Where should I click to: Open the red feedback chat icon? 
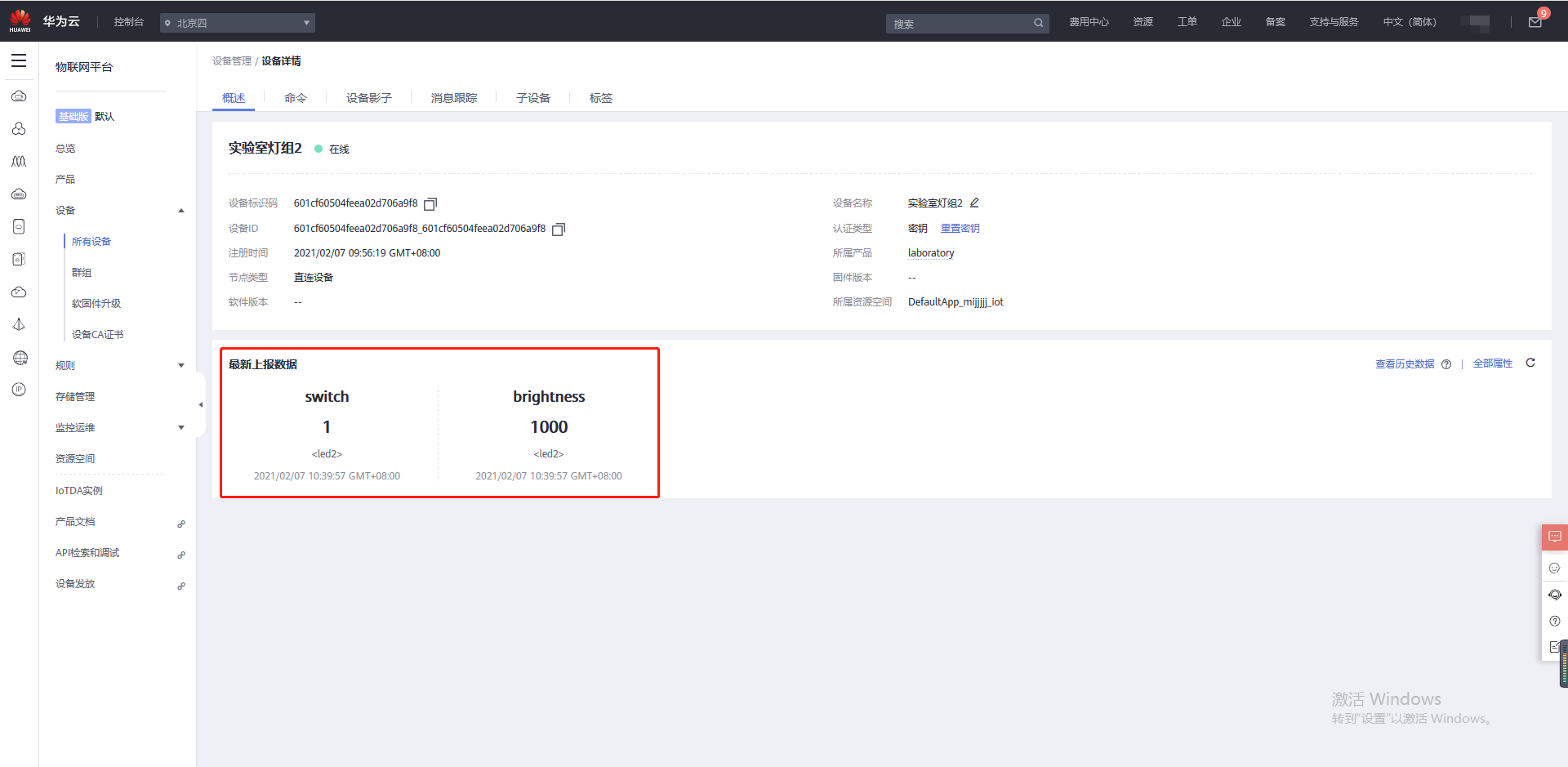tap(1555, 537)
